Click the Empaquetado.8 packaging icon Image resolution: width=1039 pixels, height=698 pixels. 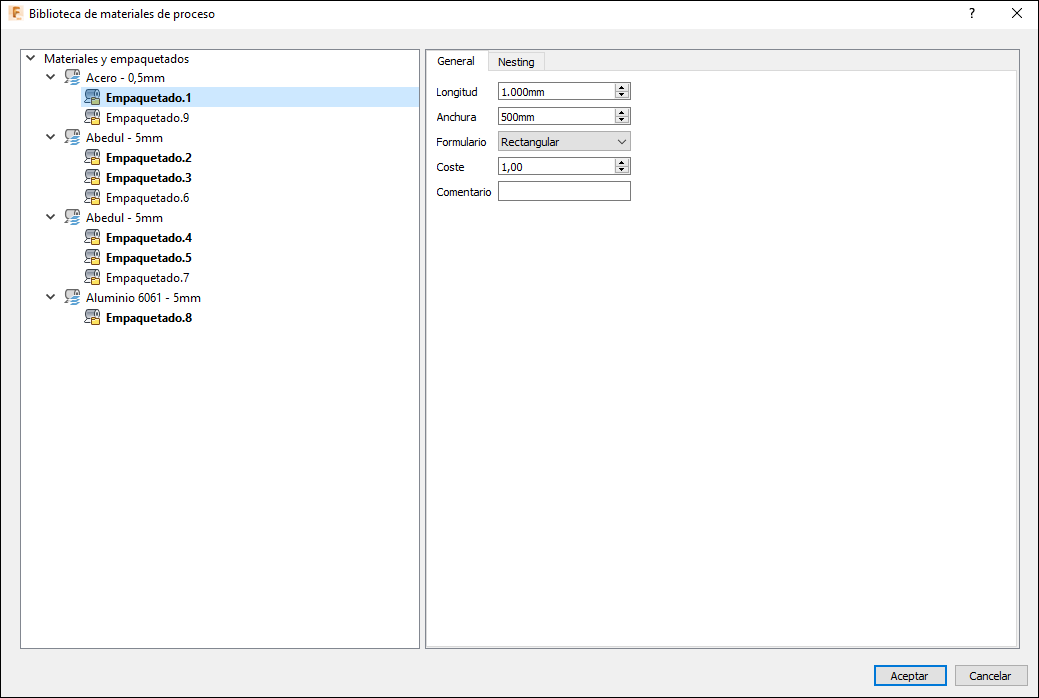[x=92, y=318]
